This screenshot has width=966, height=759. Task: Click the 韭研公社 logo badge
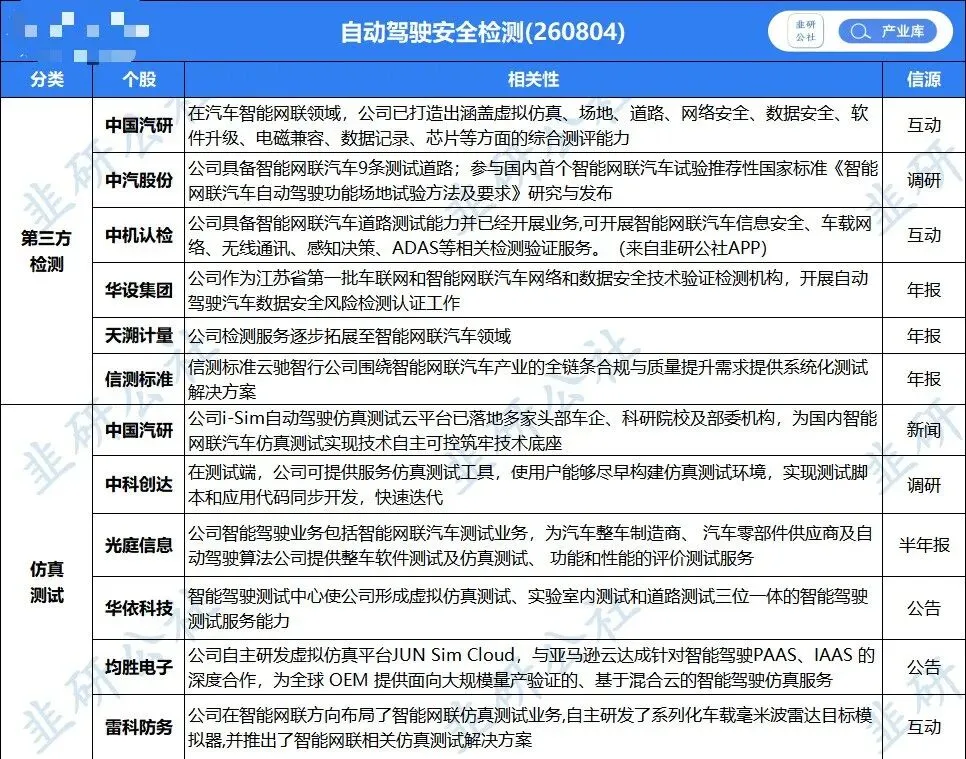pos(805,31)
